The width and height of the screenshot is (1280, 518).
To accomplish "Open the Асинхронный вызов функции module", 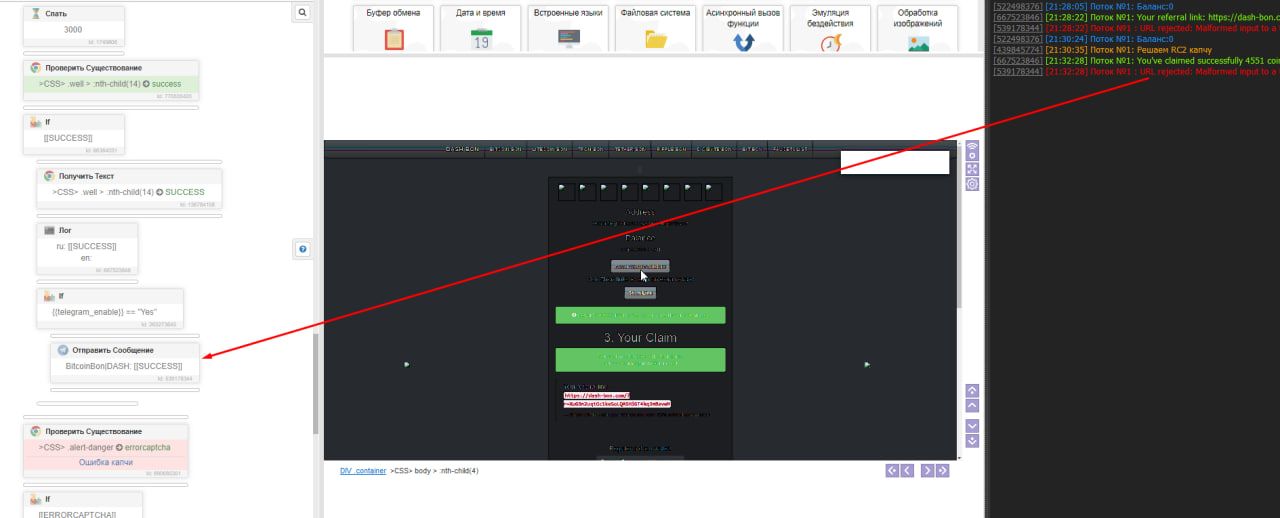I will [x=743, y=28].
